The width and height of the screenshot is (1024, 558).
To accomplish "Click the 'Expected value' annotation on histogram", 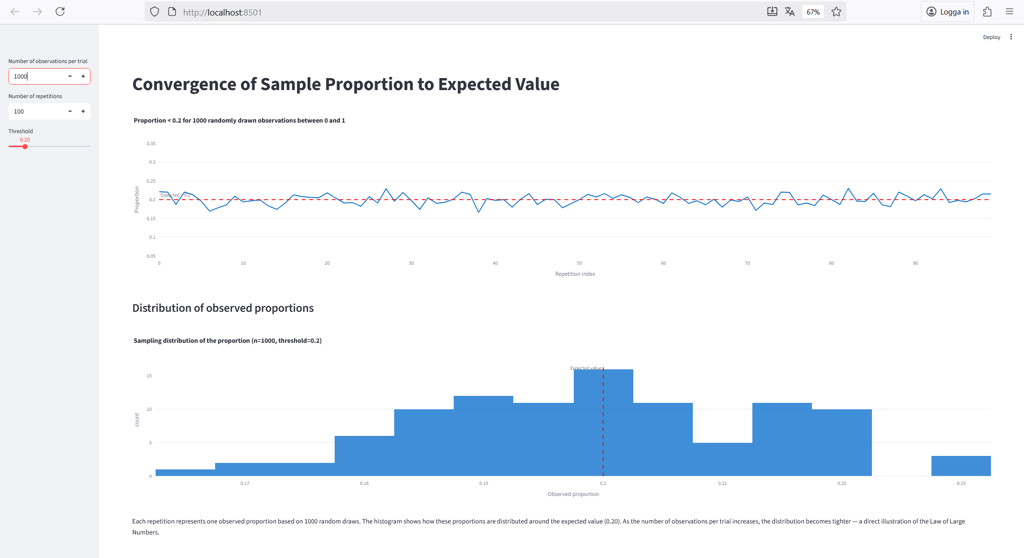I will pyautogui.click(x=586, y=368).
